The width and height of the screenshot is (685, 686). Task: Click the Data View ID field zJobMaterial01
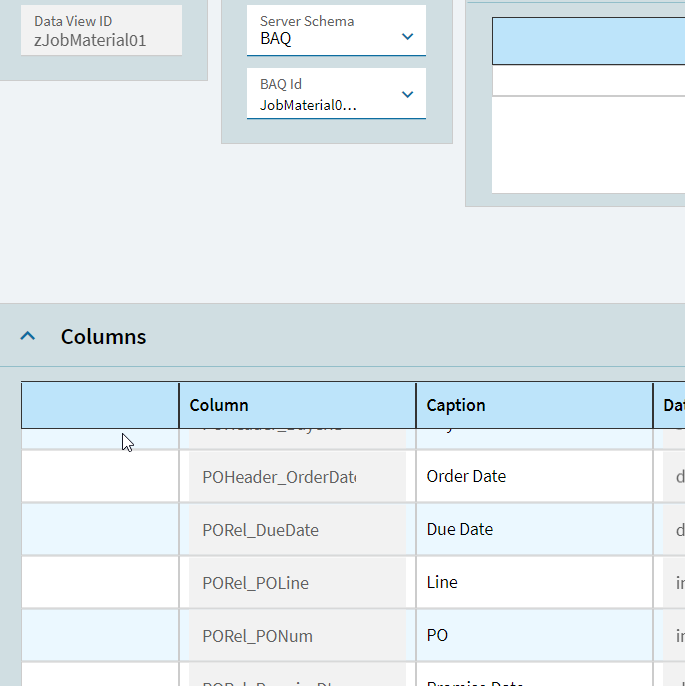point(101,30)
